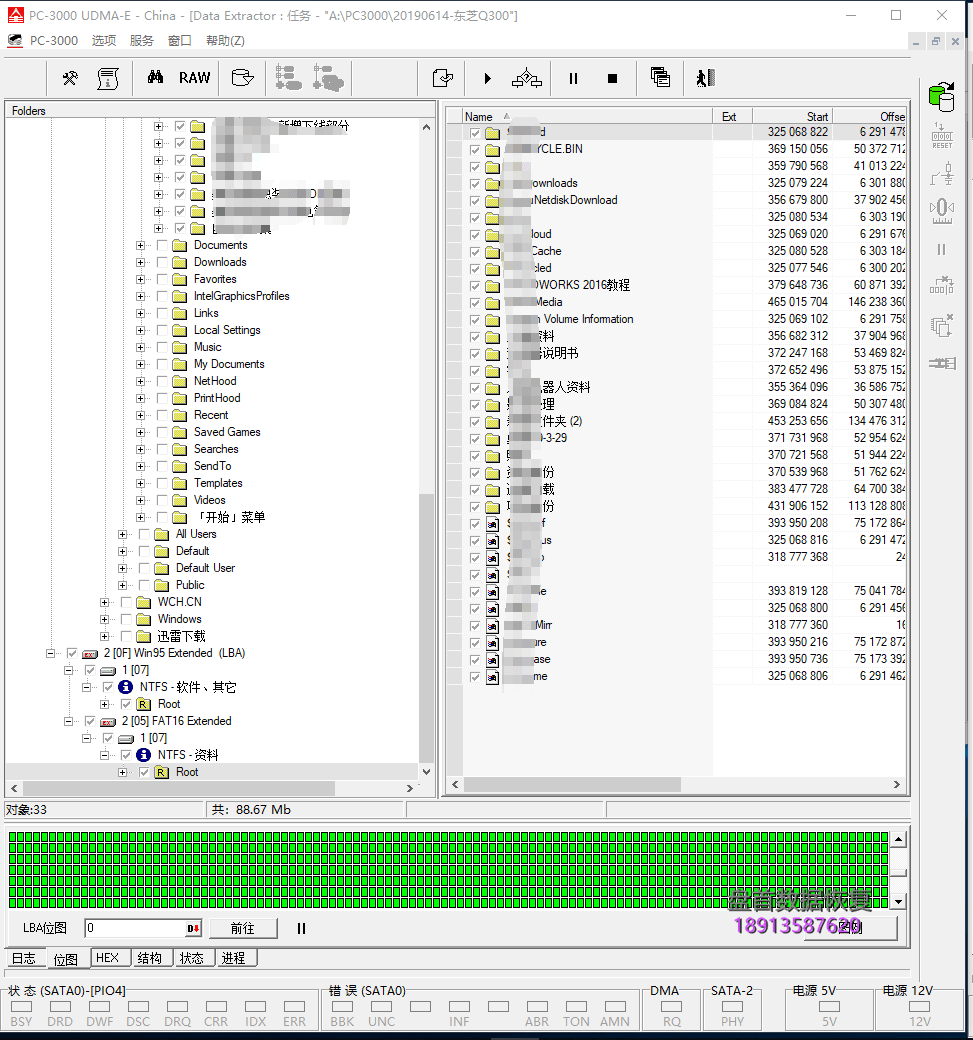
Task: Uncheck the System Volume Information row checkbox
Action: [475, 320]
